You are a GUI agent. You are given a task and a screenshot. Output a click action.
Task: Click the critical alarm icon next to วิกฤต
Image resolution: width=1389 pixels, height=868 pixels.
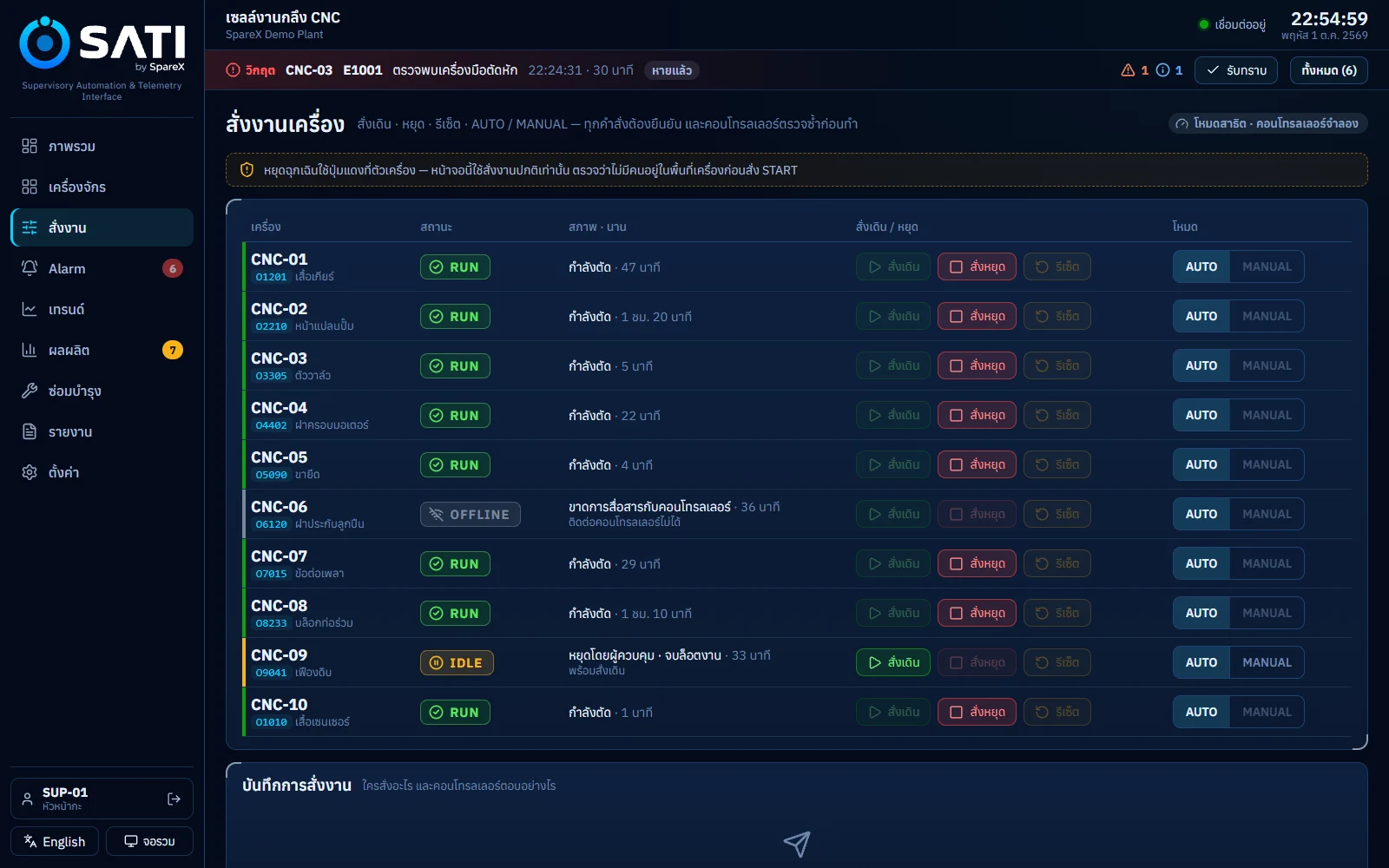tap(233, 70)
